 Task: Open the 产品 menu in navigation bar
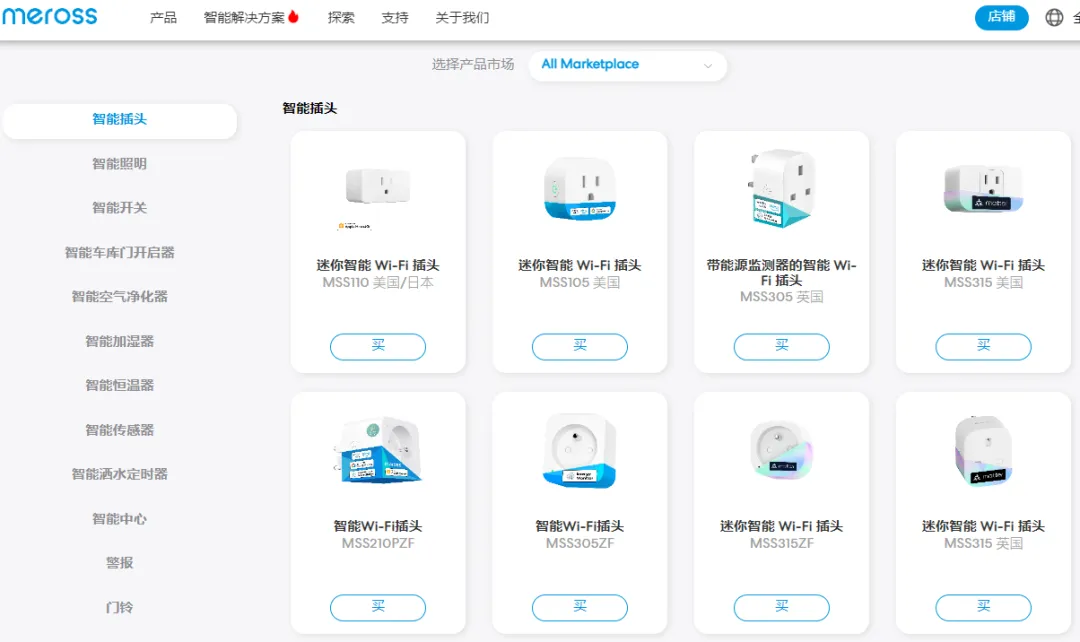(x=163, y=18)
